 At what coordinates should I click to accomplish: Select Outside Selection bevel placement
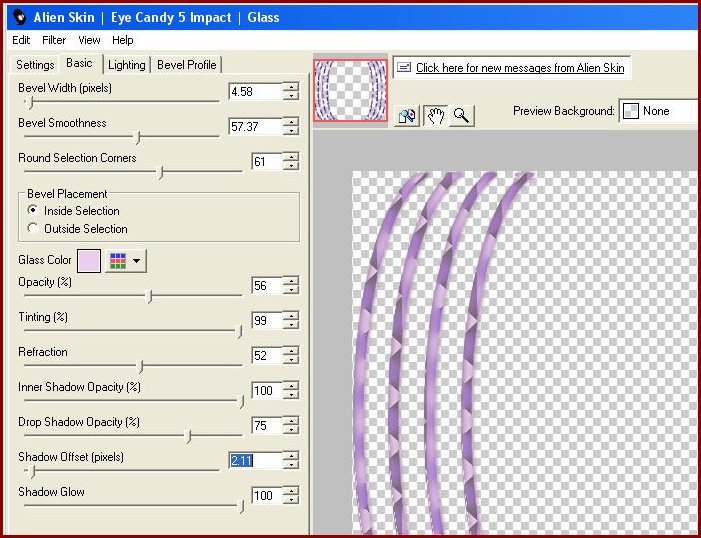click(77, 229)
